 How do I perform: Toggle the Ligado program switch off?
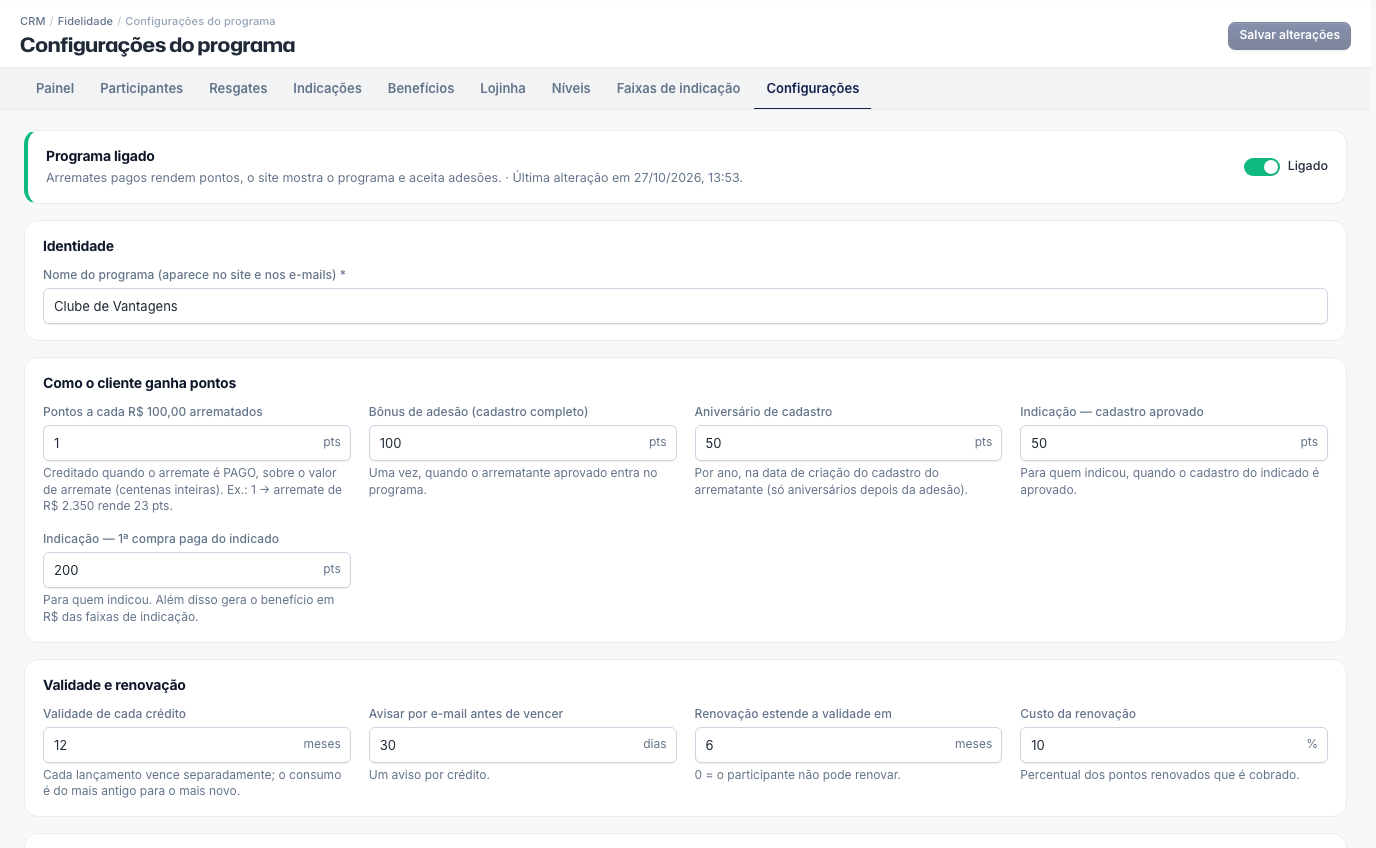1261,167
